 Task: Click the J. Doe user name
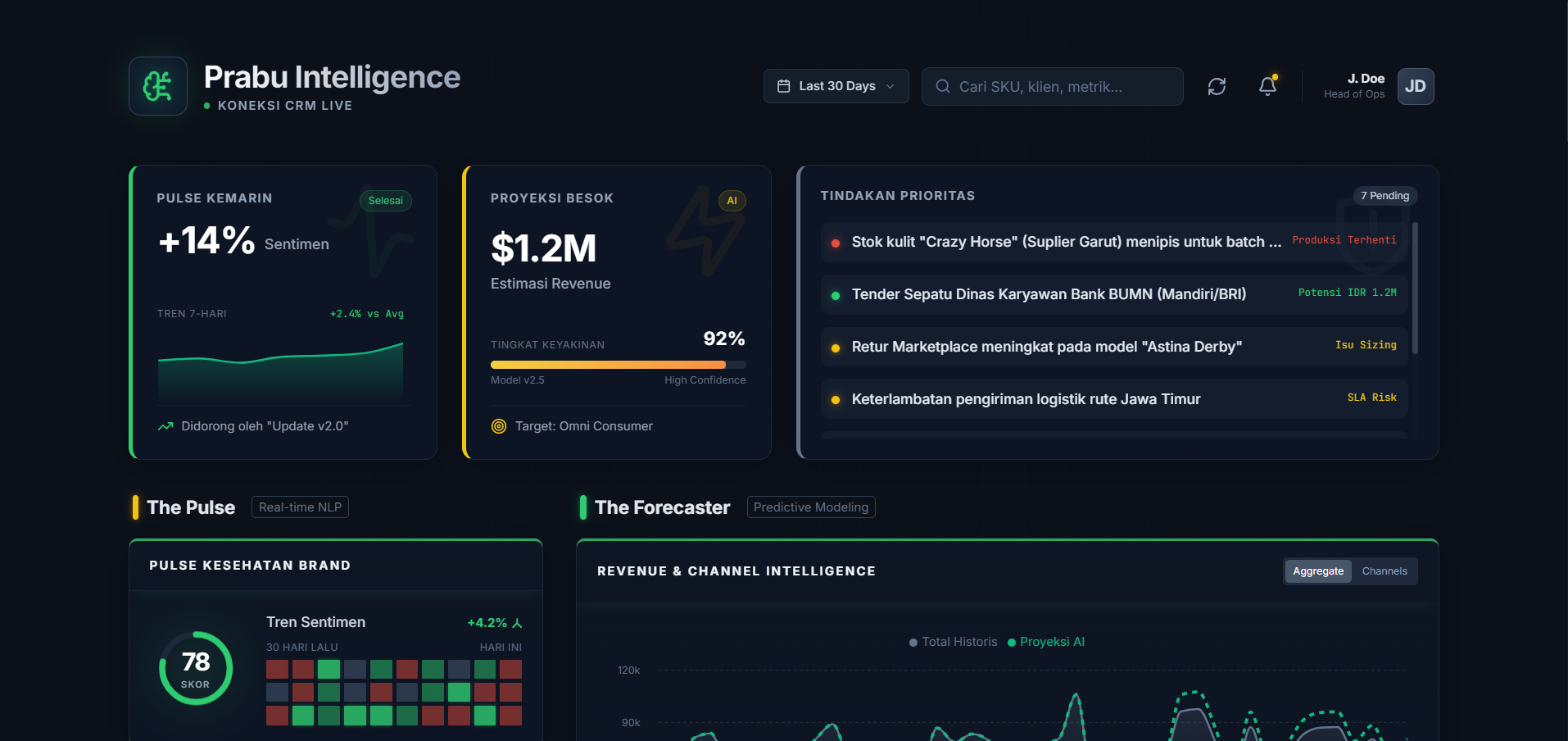click(x=1366, y=79)
